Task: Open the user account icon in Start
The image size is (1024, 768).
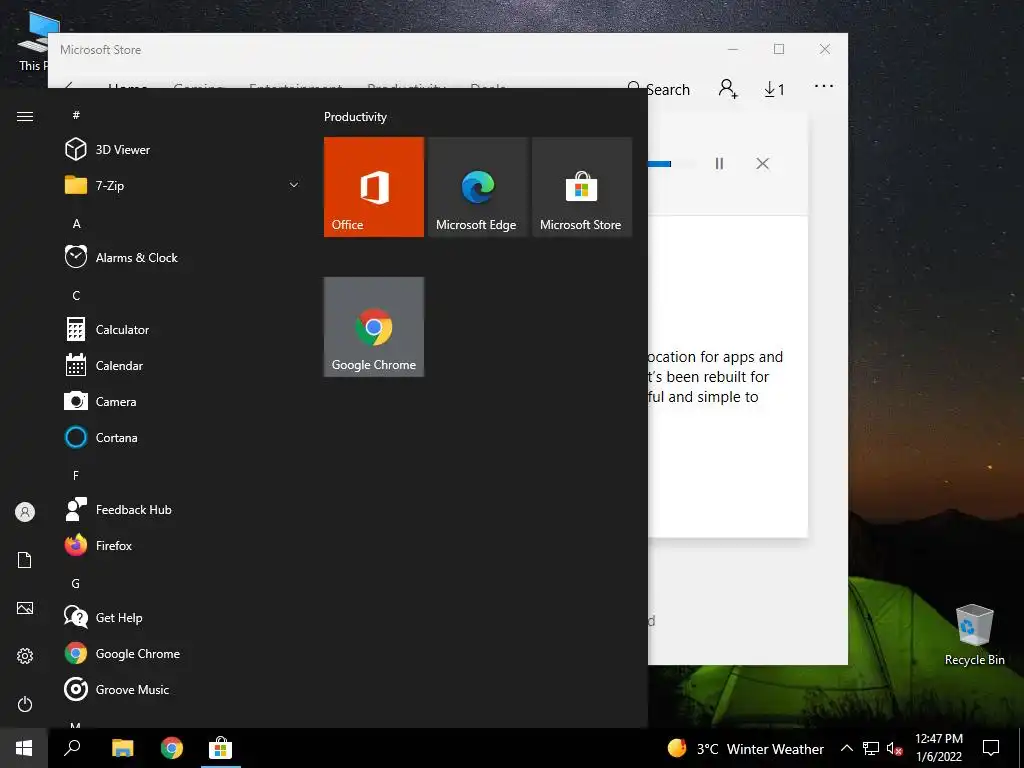Action: click(25, 512)
